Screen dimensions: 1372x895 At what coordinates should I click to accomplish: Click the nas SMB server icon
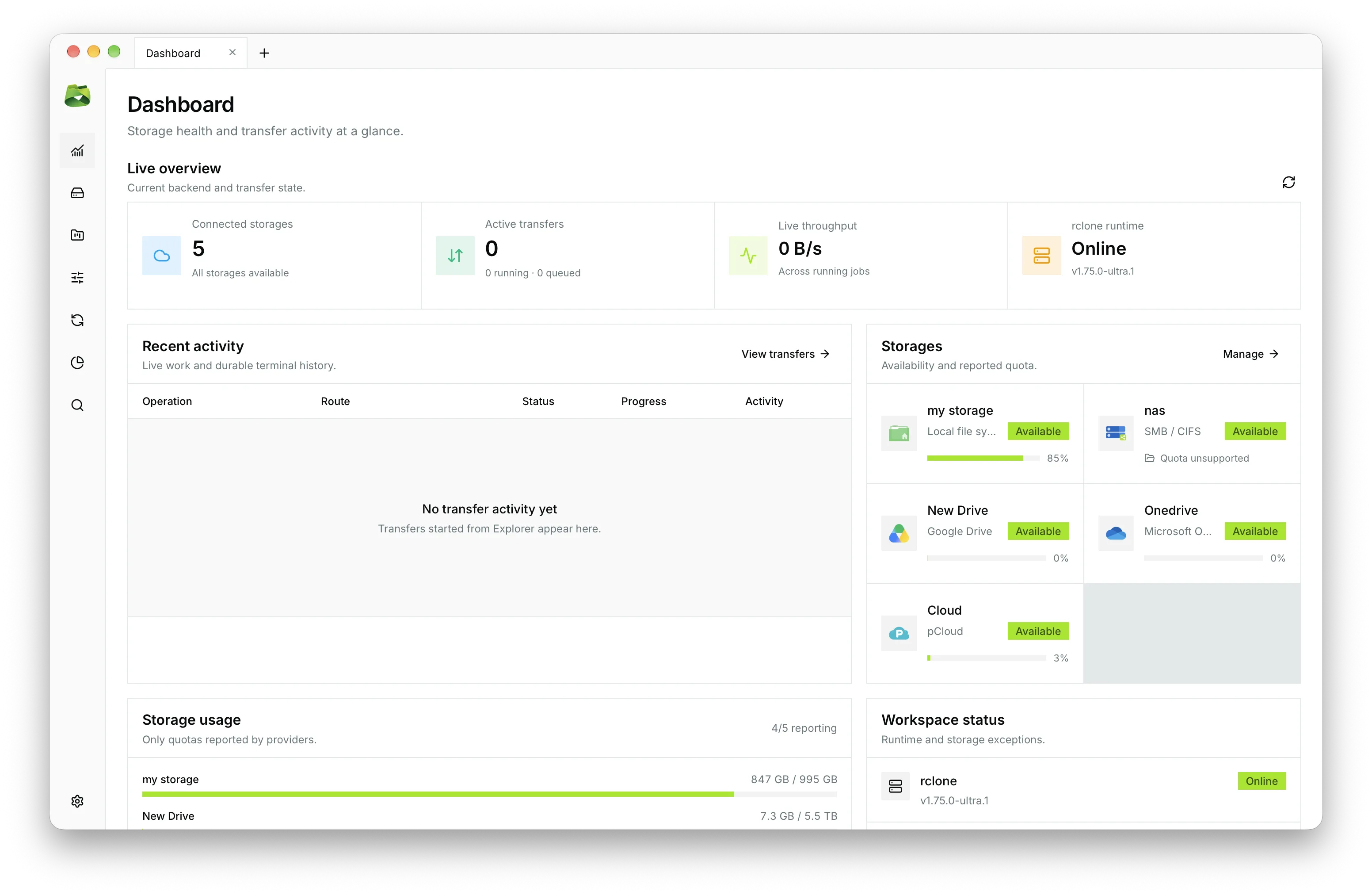(1116, 433)
